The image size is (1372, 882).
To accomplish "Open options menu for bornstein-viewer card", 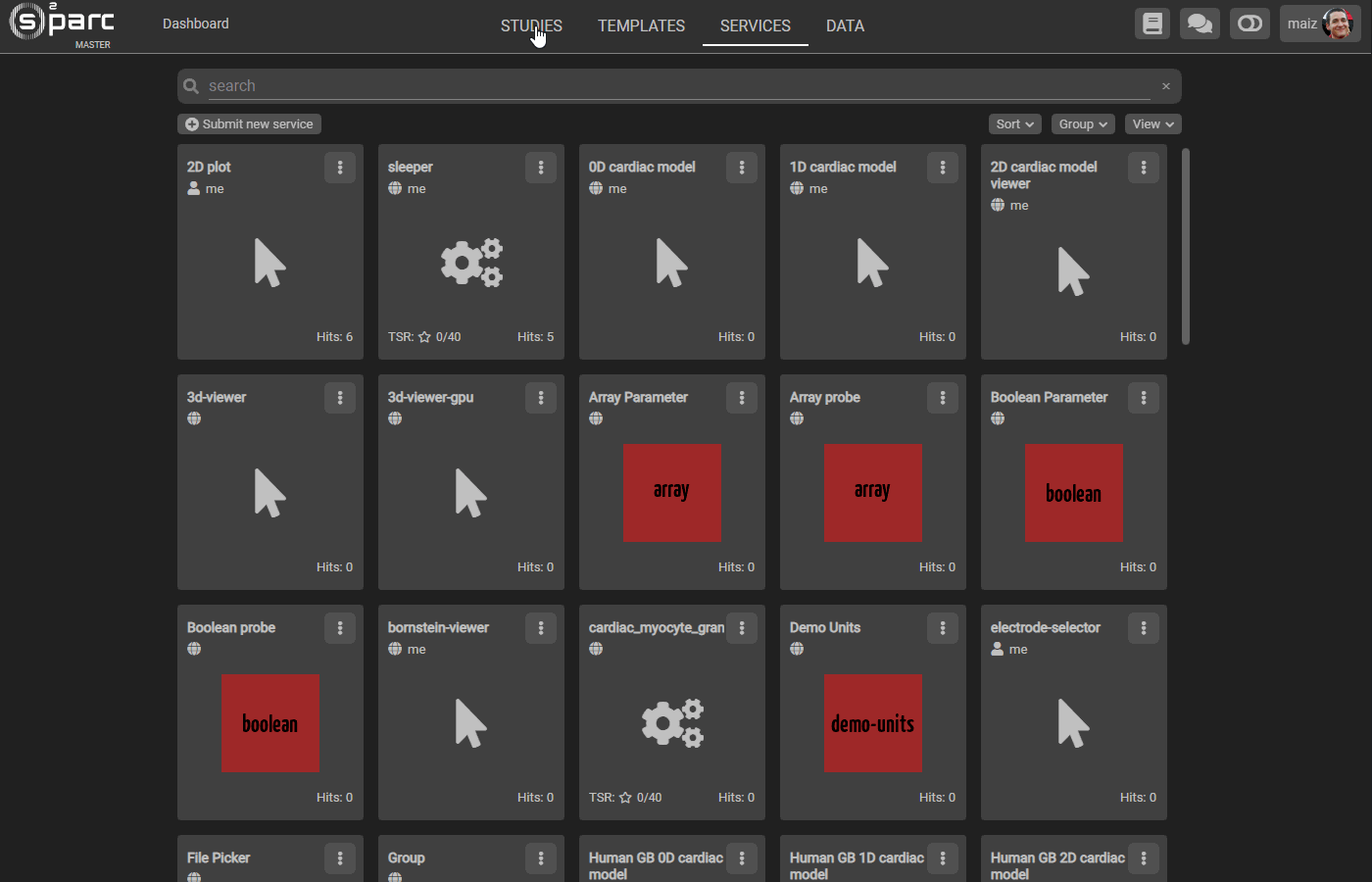I will click(541, 628).
